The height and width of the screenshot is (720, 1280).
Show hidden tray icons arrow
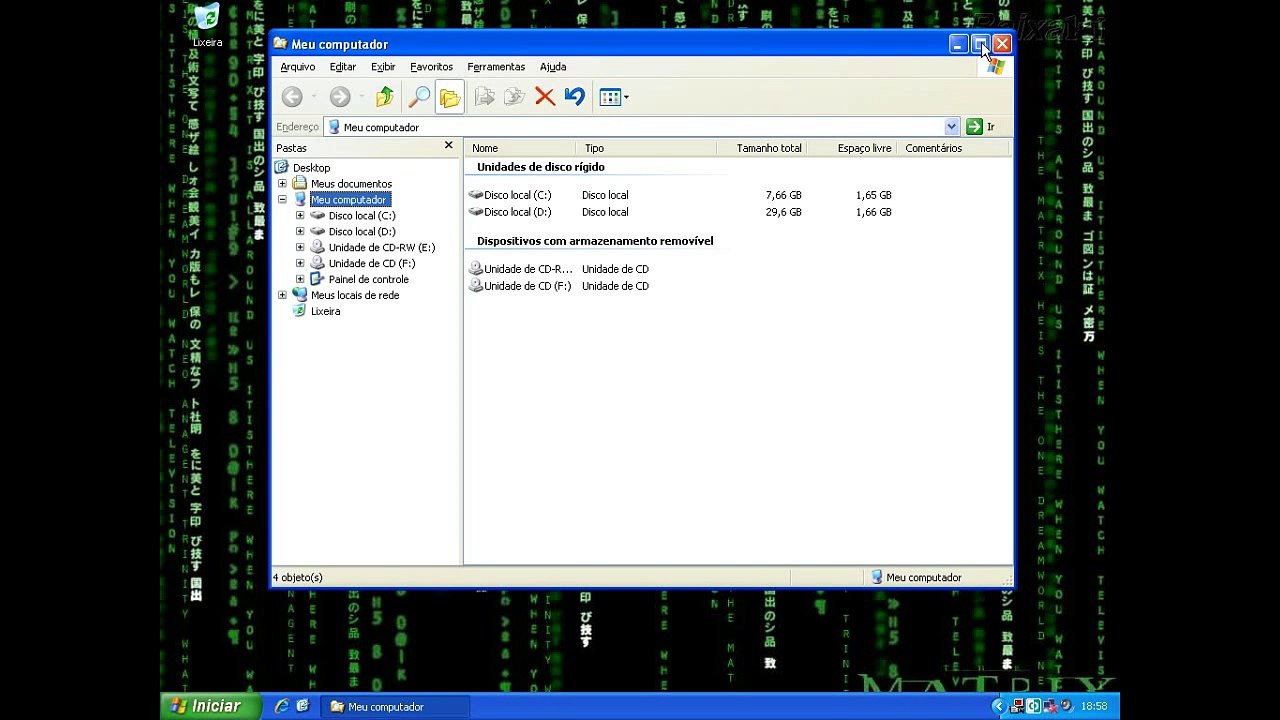click(x=997, y=706)
